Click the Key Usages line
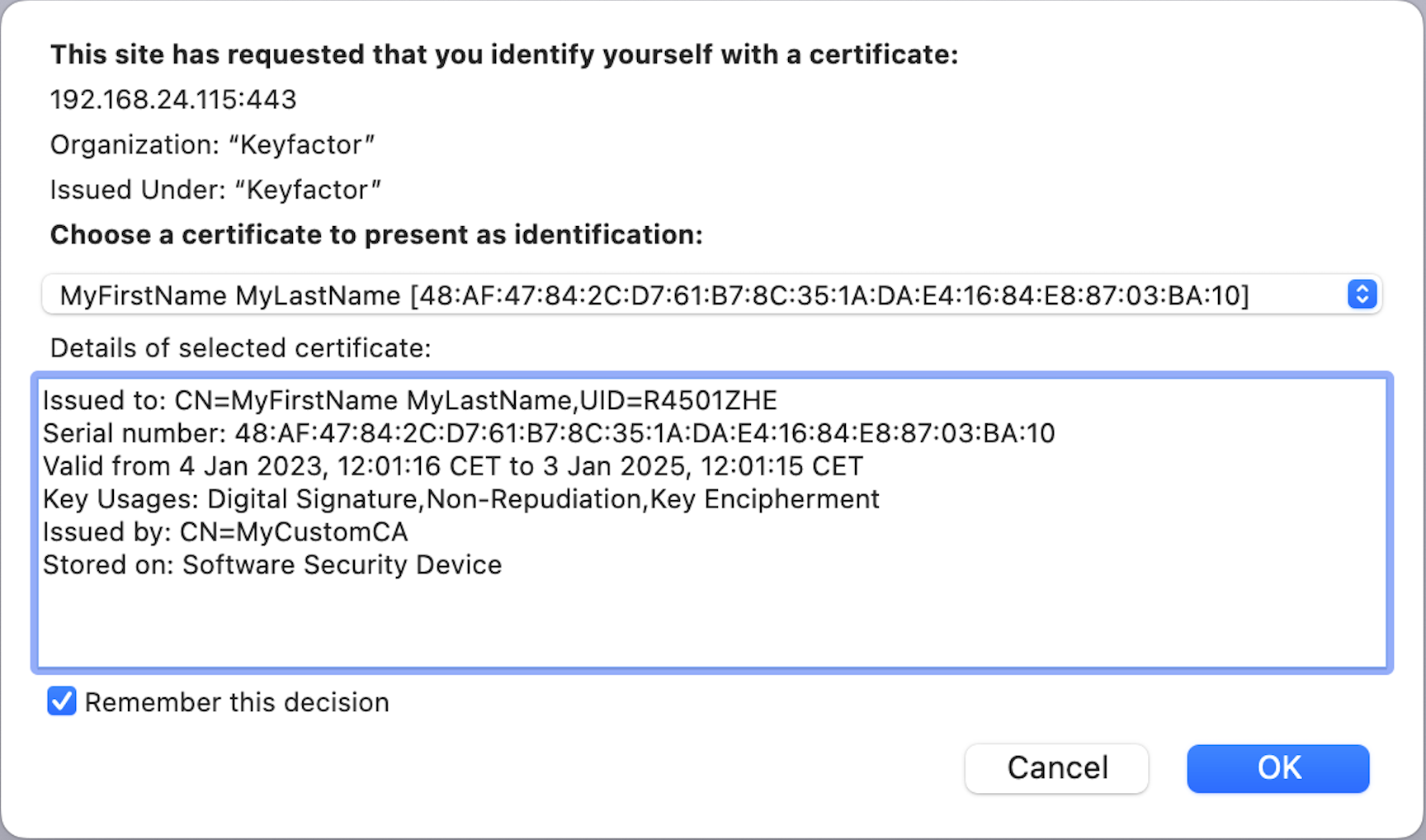The width and height of the screenshot is (1426, 840). coord(460,499)
